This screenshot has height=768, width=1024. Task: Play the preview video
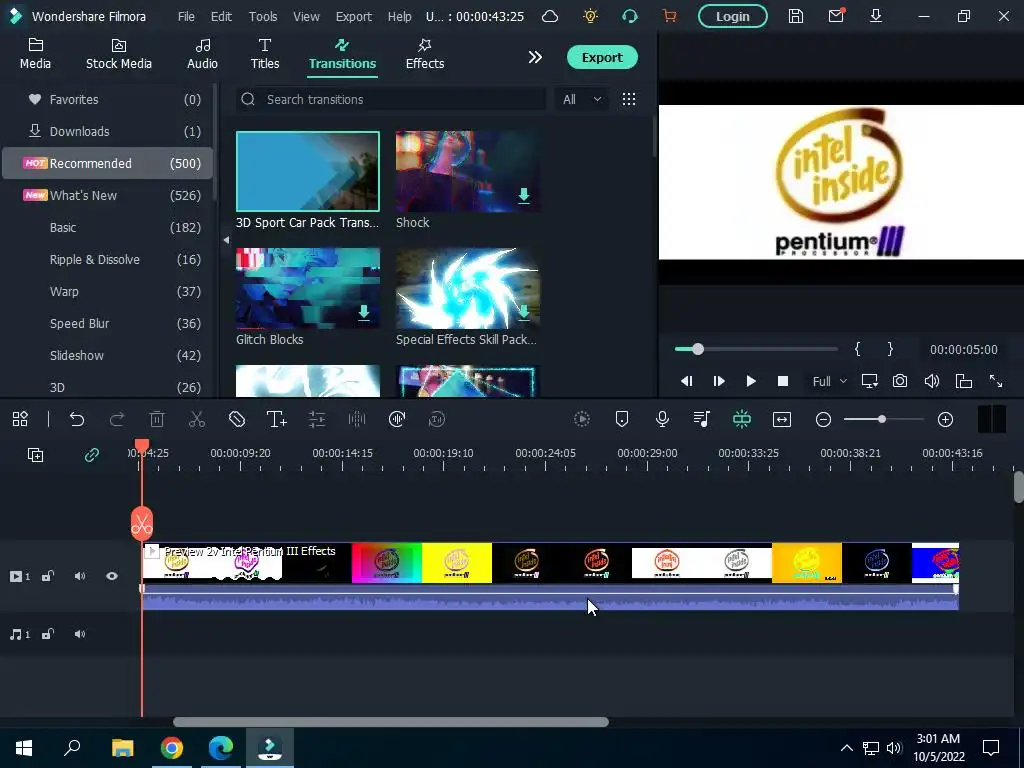click(750, 381)
